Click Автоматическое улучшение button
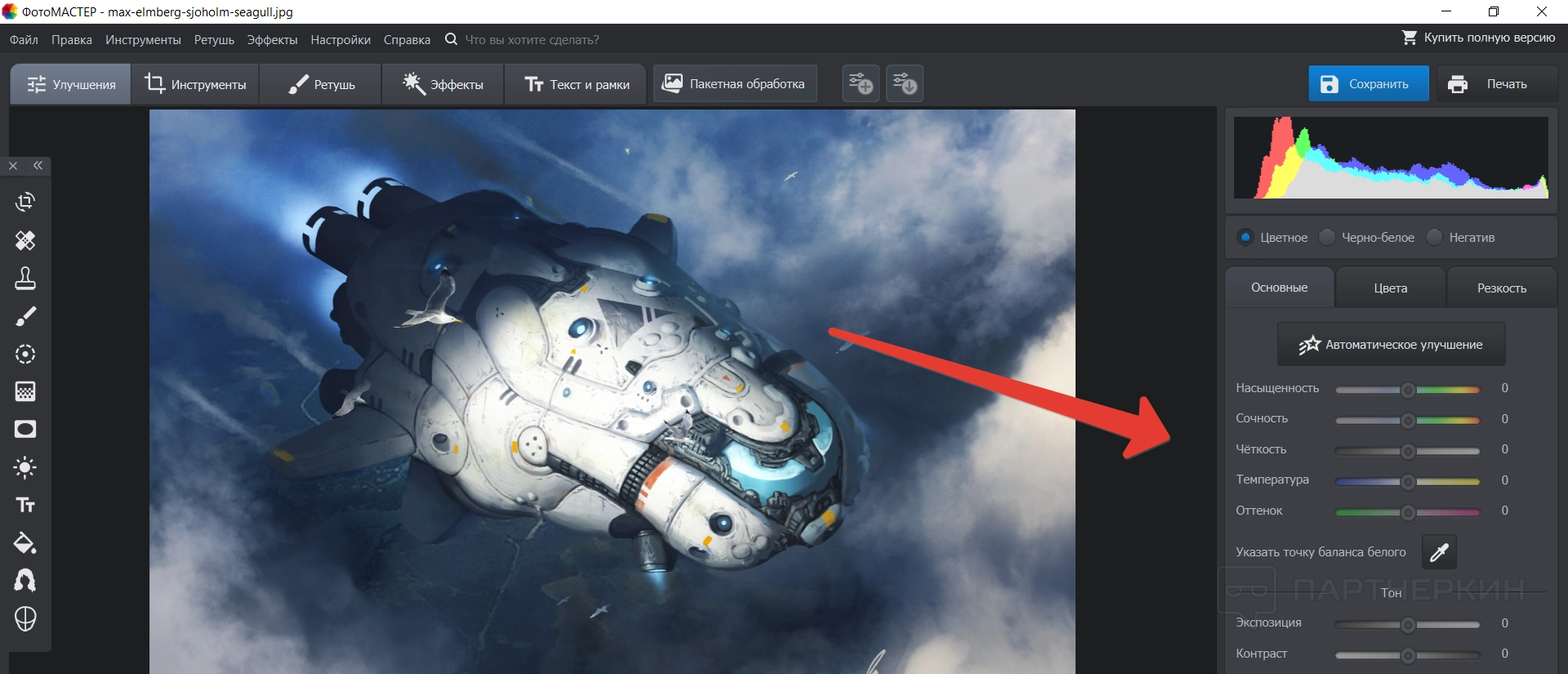The width and height of the screenshot is (1568, 674). (x=1392, y=345)
